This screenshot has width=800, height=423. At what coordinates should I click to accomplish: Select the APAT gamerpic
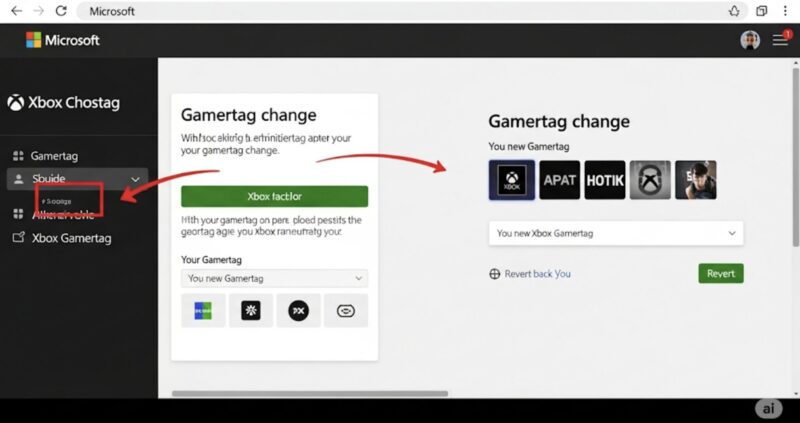click(560, 180)
